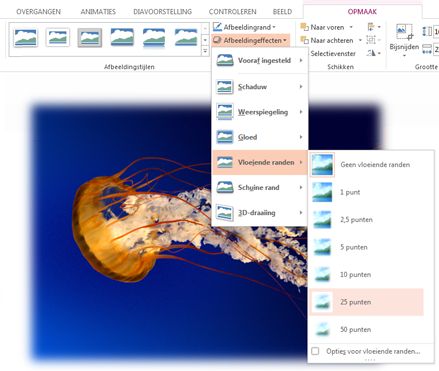This screenshot has height=371, width=439.
Task: Click the Schaduw effect icon
Action: tap(225, 87)
